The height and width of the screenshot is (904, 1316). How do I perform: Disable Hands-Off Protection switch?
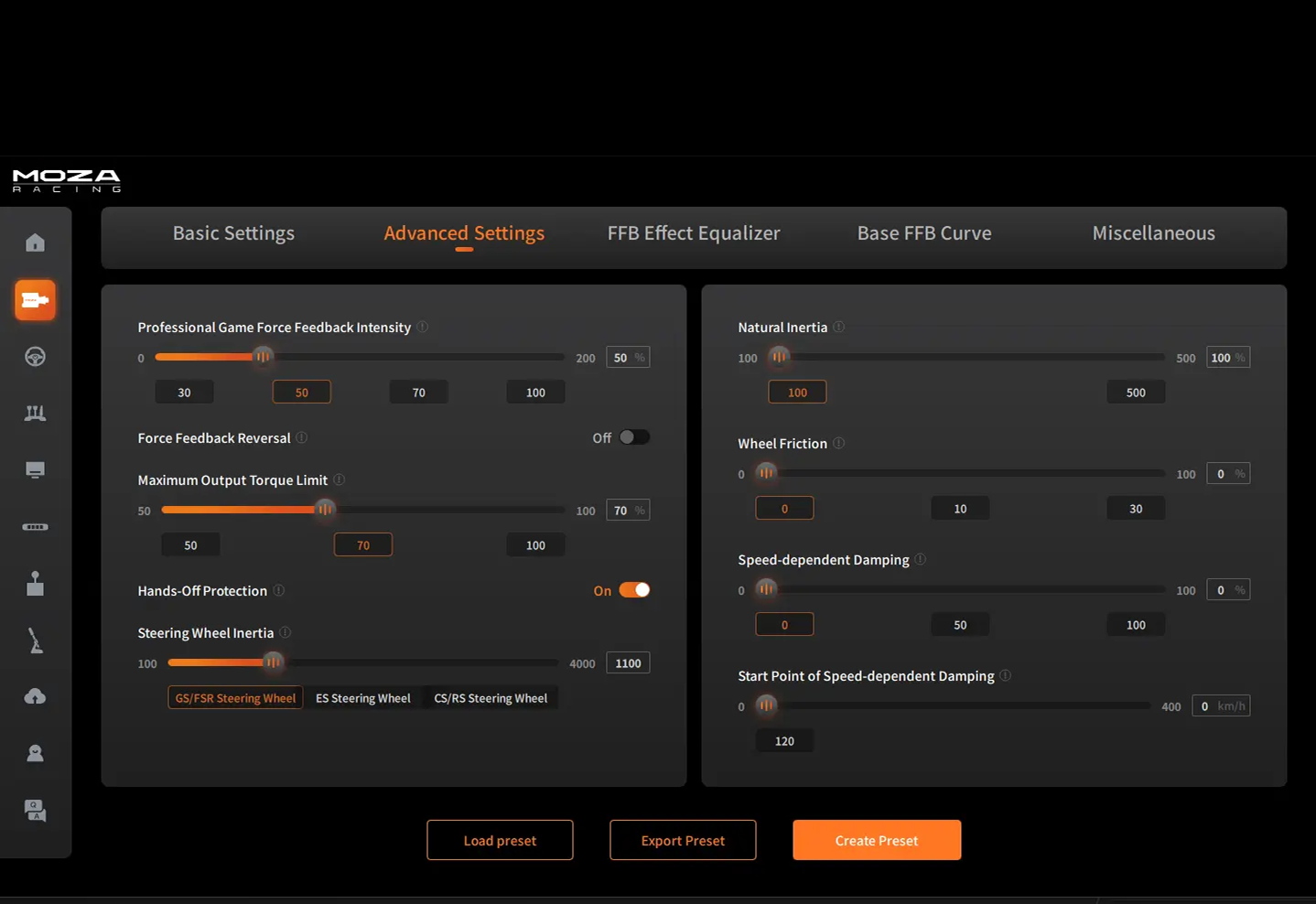(633, 590)
